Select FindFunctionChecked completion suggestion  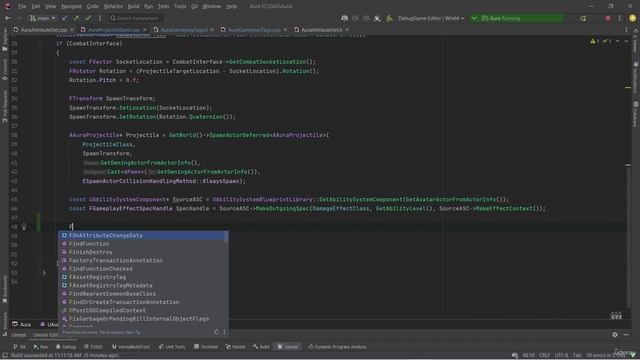point(141,269)
